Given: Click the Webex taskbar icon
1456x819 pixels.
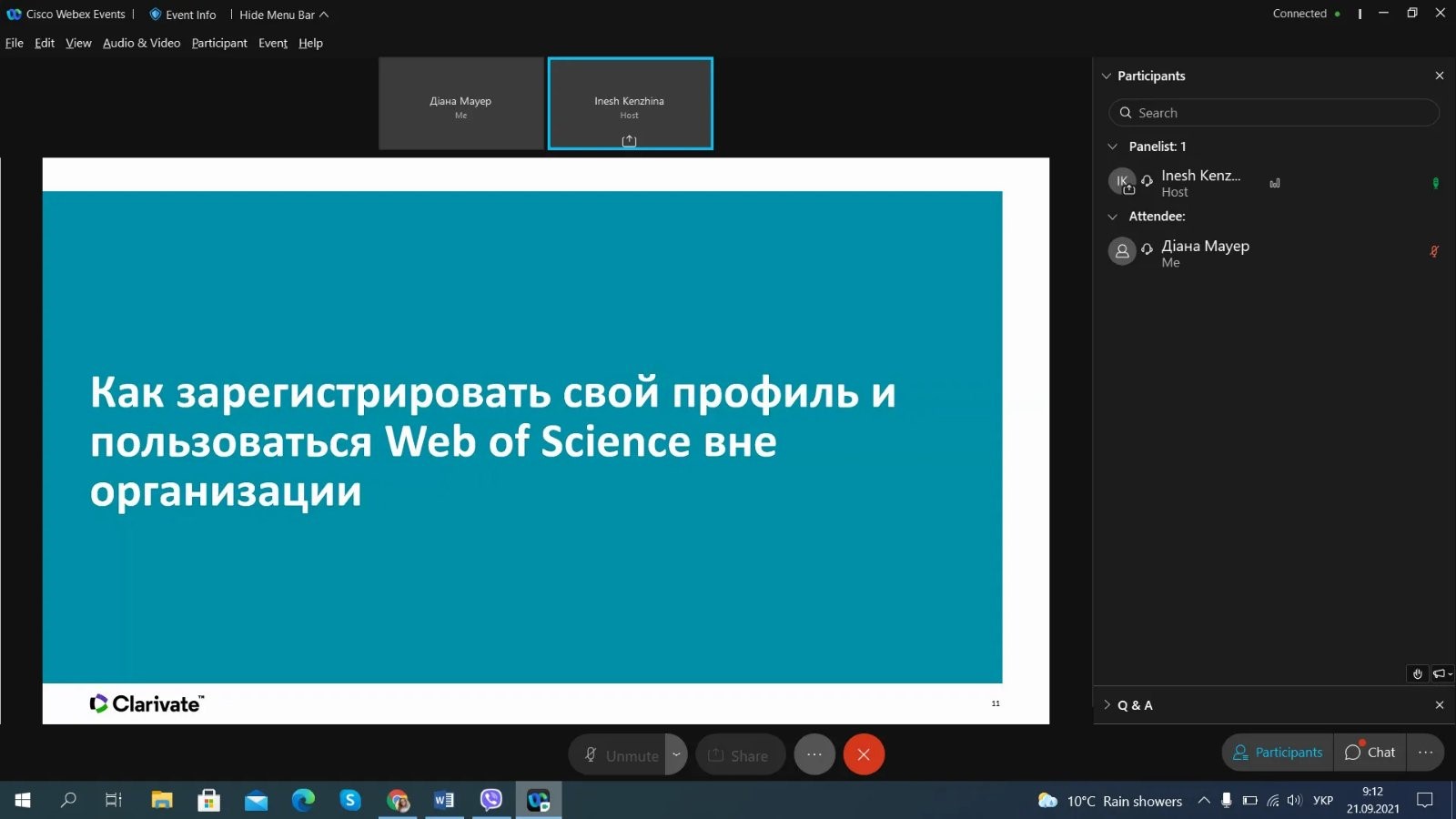Looking at the screenshot, I should pyautogui.click(x=539, y=800).
